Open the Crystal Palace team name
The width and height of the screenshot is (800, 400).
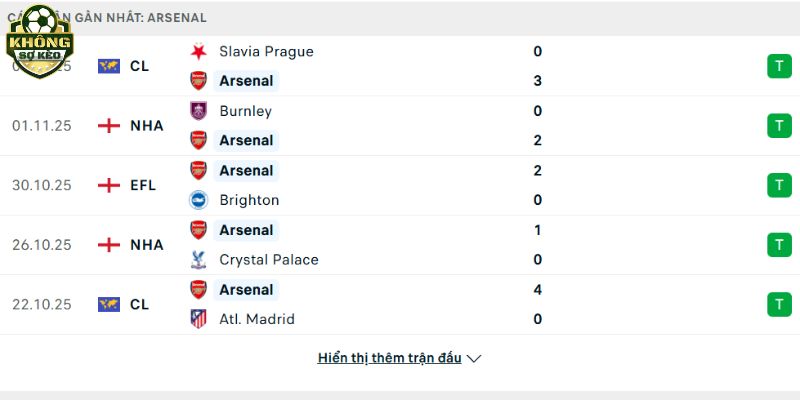coord(268,260)
